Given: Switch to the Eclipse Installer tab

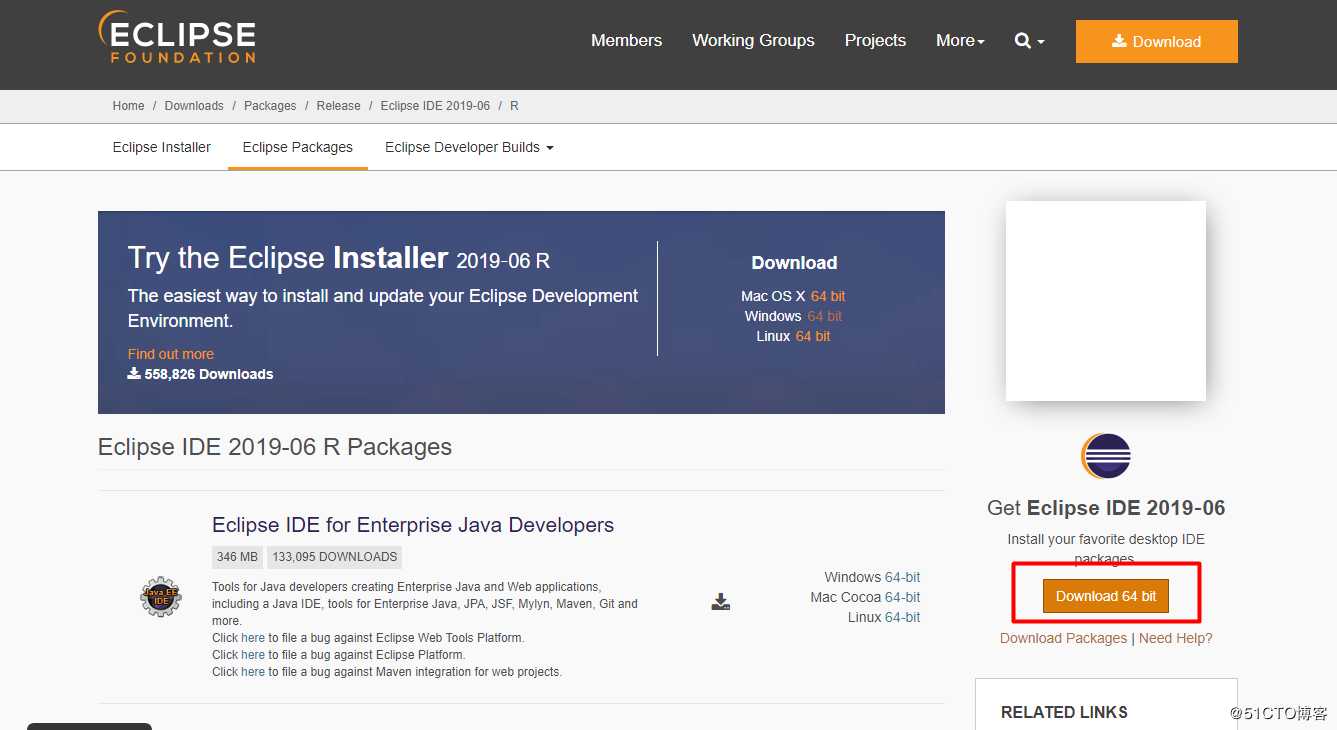Looking at the screenshot, I should pos(162,147).
